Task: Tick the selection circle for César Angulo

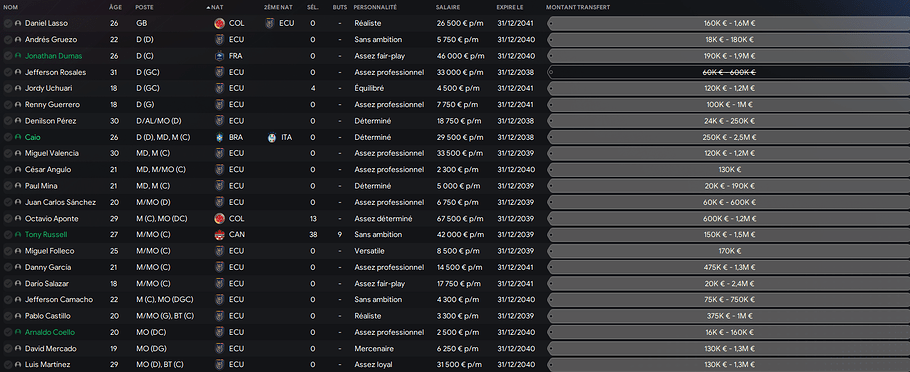Action: pos(8,170)
